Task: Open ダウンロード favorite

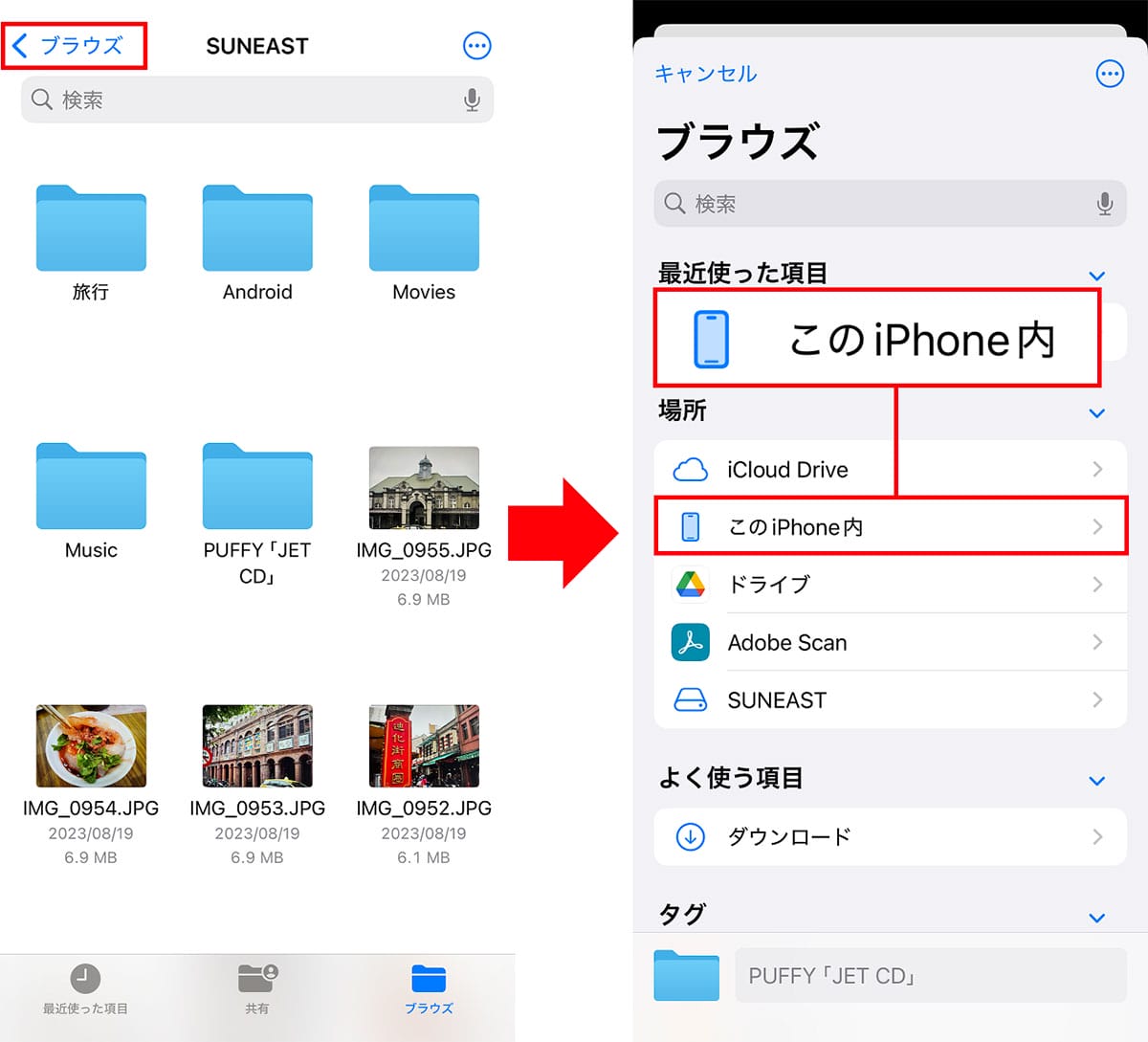Action: (890, 837)
